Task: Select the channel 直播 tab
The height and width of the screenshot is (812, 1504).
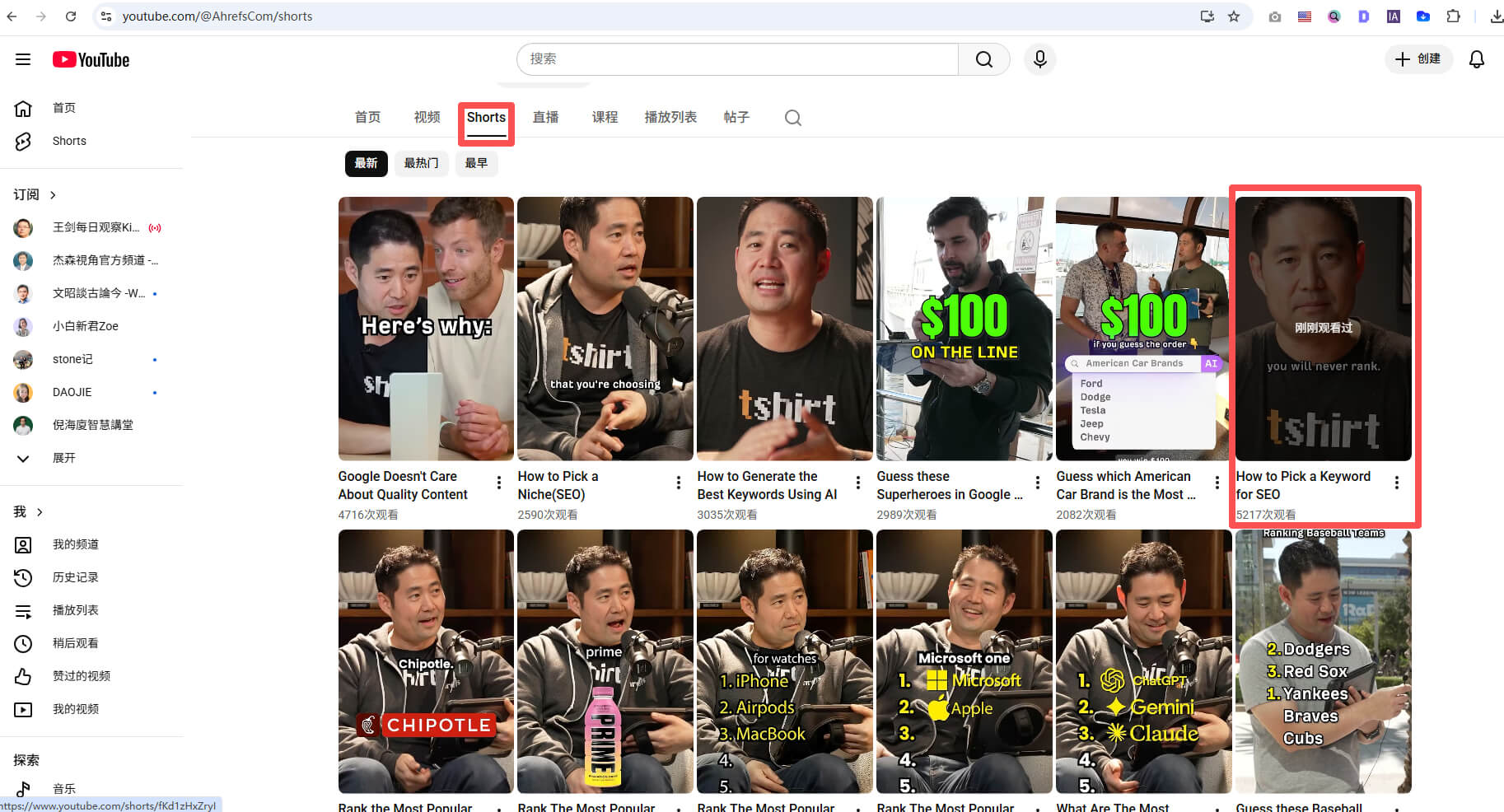Action: (x=545, y=117)
